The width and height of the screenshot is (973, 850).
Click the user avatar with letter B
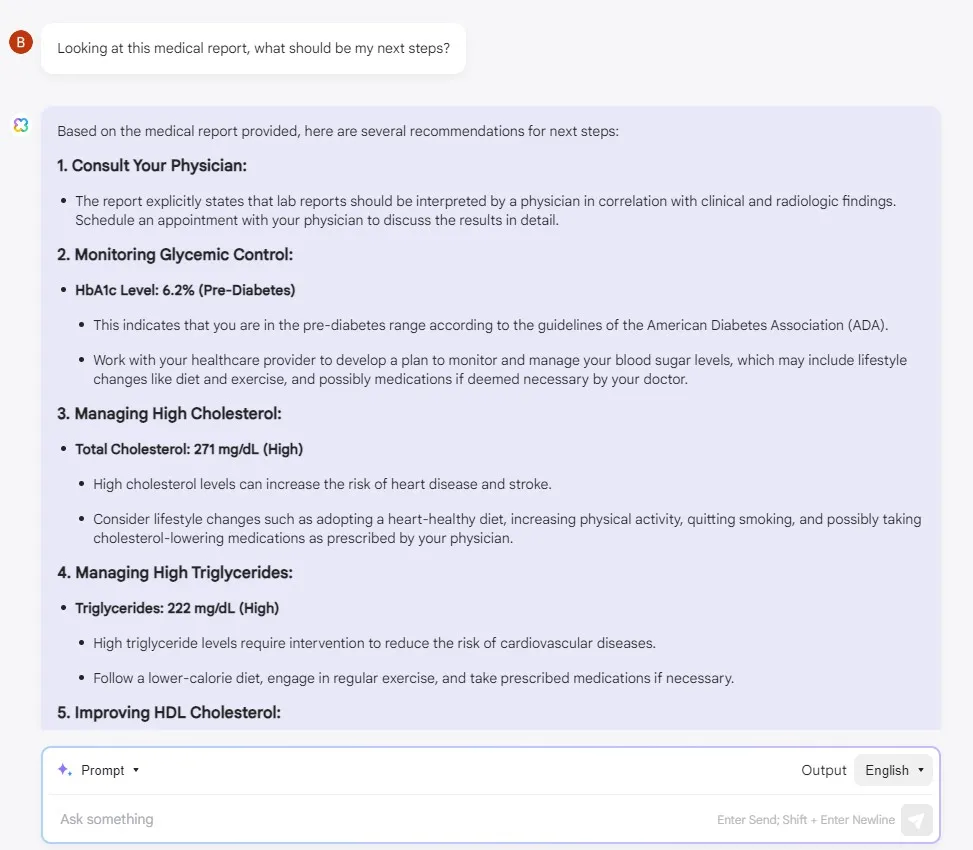[x=20, y=42]
